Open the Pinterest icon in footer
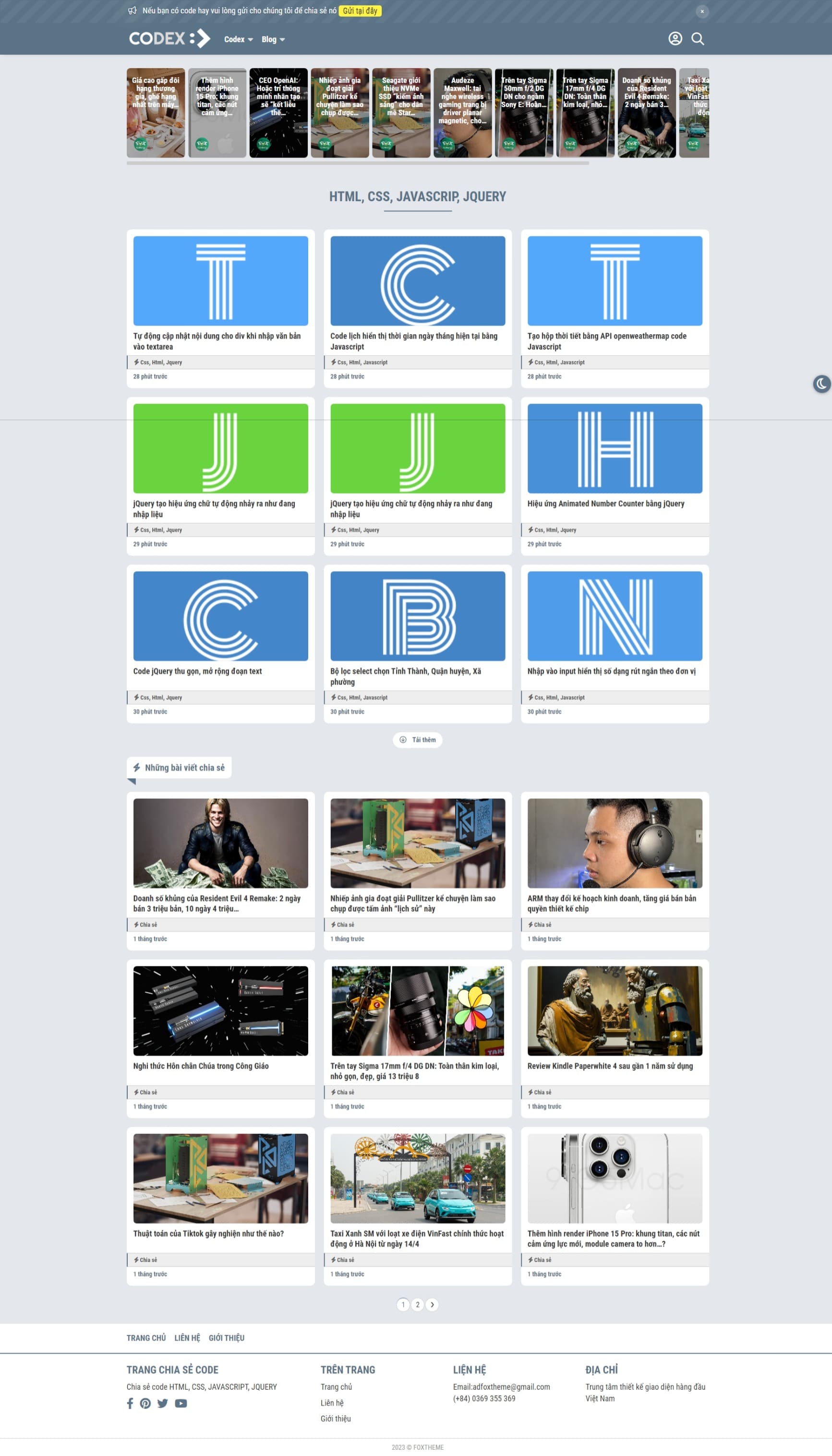Image resolution: width=832 pixels, height=1456 pixels. tap(146, 1403)
